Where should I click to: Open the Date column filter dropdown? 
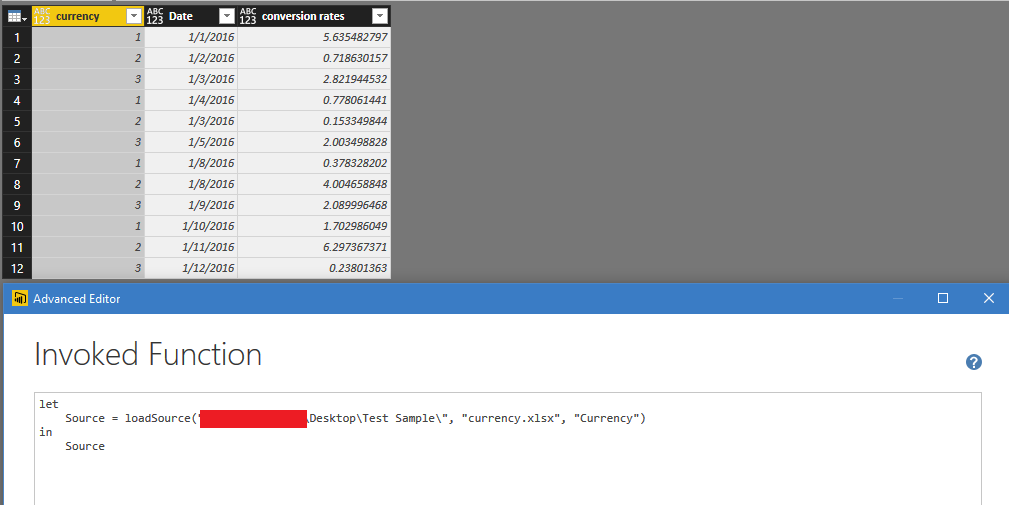[x=227, y=16]
